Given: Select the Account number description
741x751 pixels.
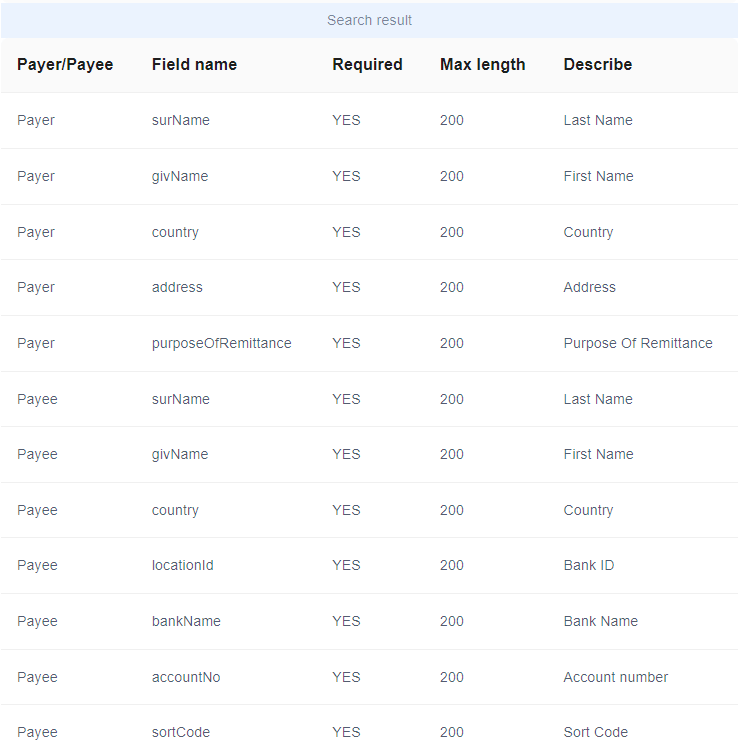Looking at the screenshot, I should pos(616,678).
